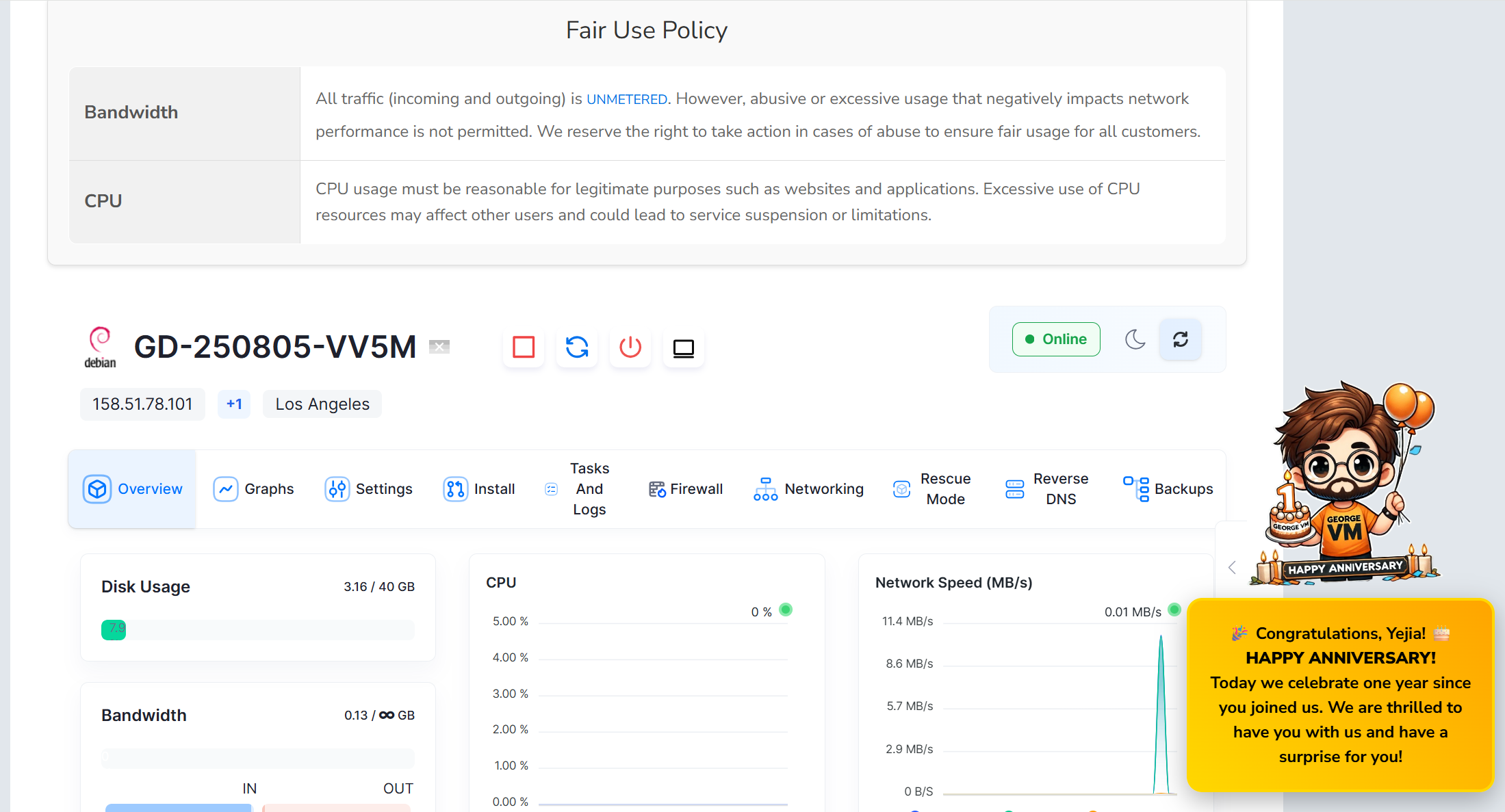The height and width of the screenshot is (812, 1505).
Task: Click the blue restart server icon
Action: pyautogui.click(x=577, y=348)
